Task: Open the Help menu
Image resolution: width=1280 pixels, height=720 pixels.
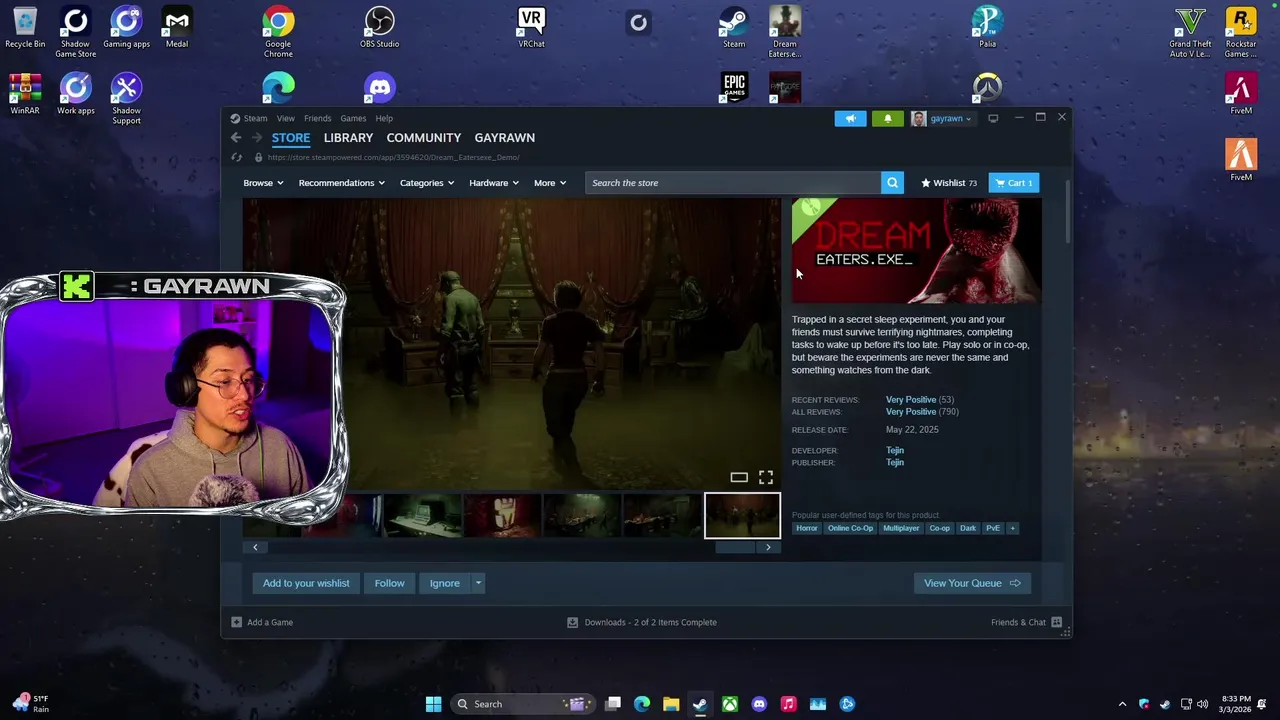Action: tap(384, 119)
